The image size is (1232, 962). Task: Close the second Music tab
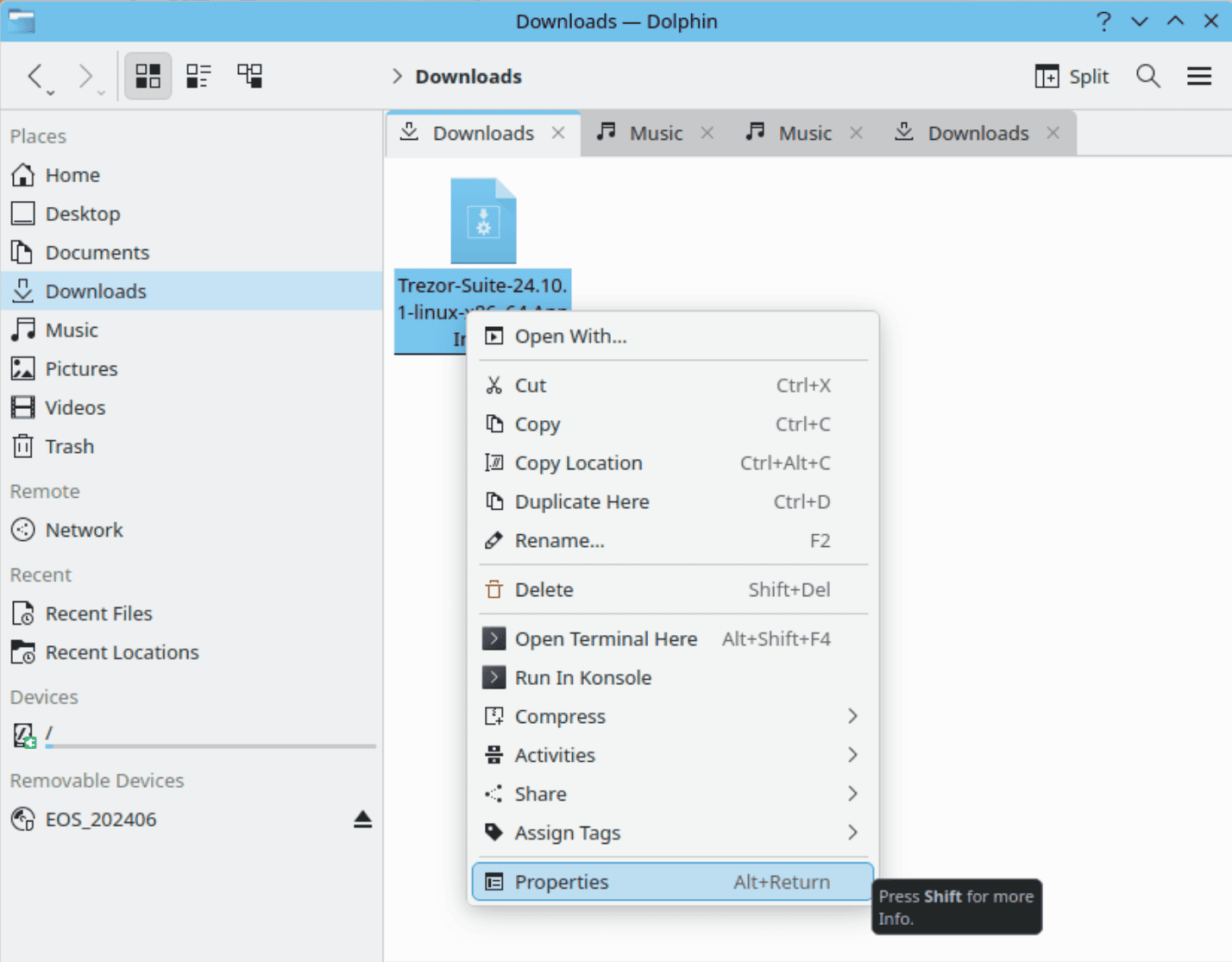857,133
